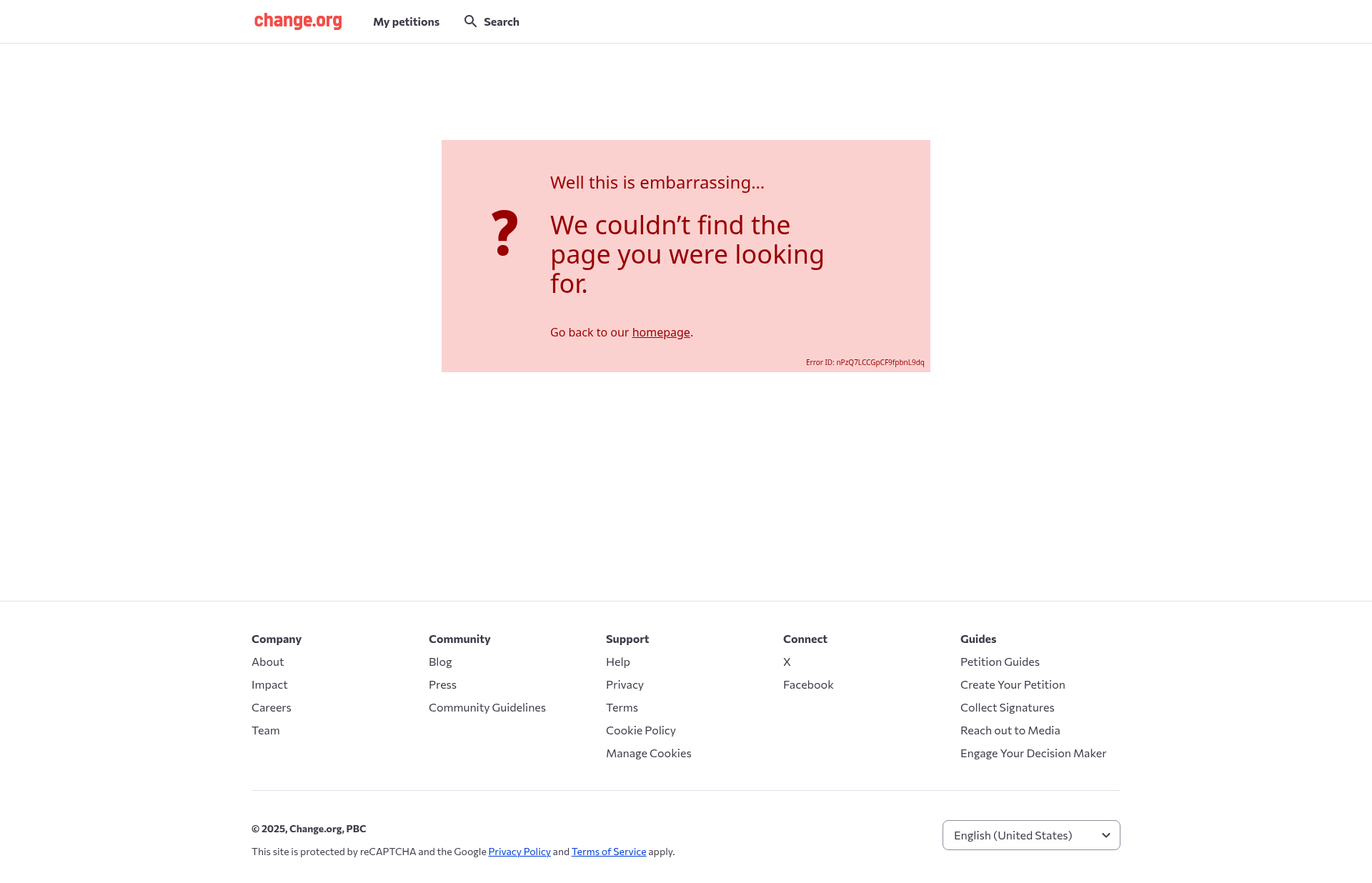This screenshot has height=883, width=1372.
Task: Open the Careers footer link
Action: (x=272, y=707)
